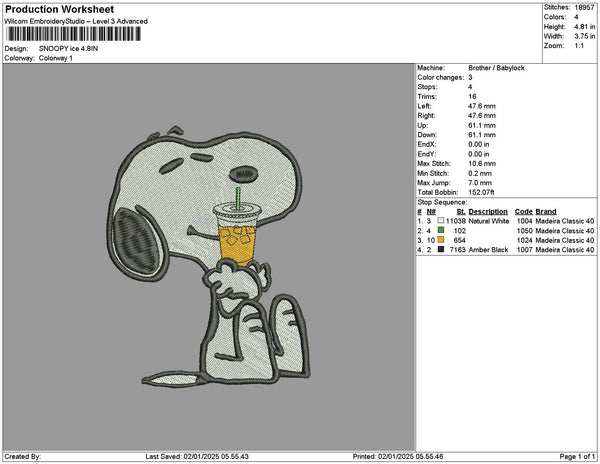Click the green thread color swatch
600x464 pixels.
(x=441, y=230)
